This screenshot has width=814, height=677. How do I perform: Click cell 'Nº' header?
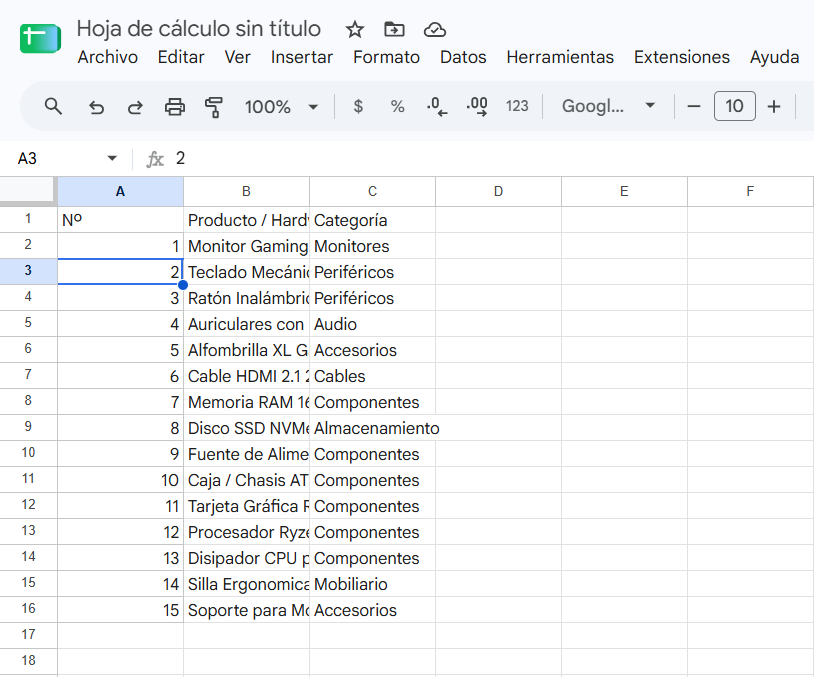(x=120, y=220)
